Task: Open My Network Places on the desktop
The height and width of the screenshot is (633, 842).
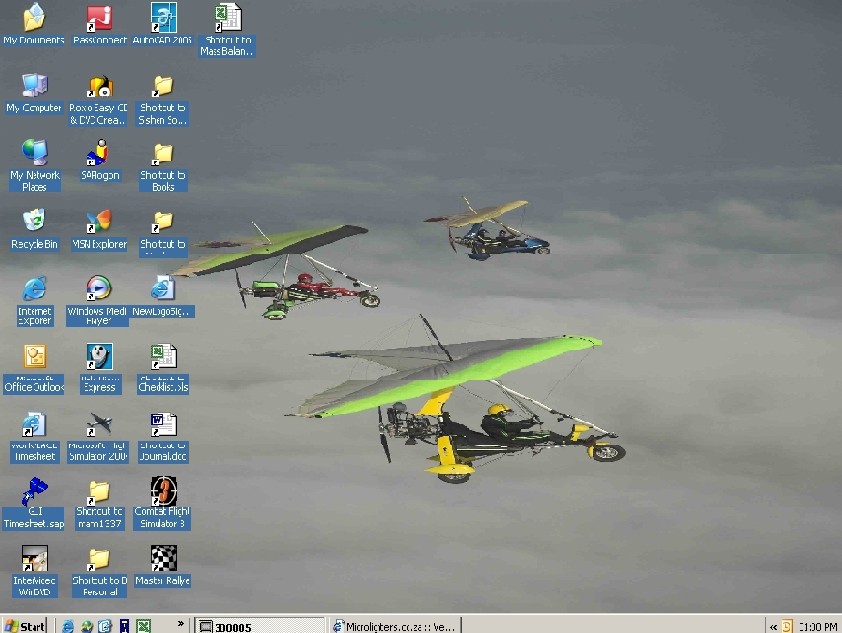Action: tap(34, 165)
